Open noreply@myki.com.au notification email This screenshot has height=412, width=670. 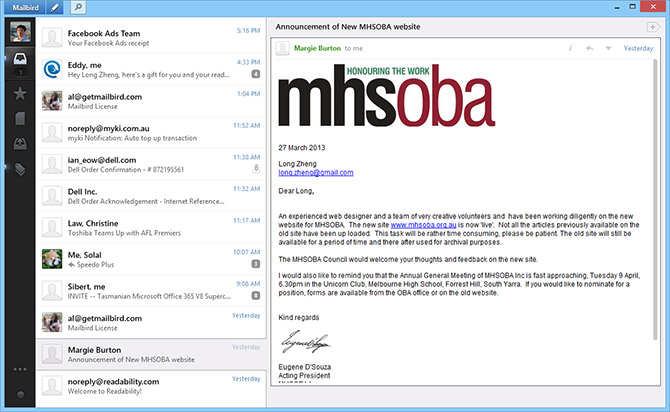(x=151, y=132)
